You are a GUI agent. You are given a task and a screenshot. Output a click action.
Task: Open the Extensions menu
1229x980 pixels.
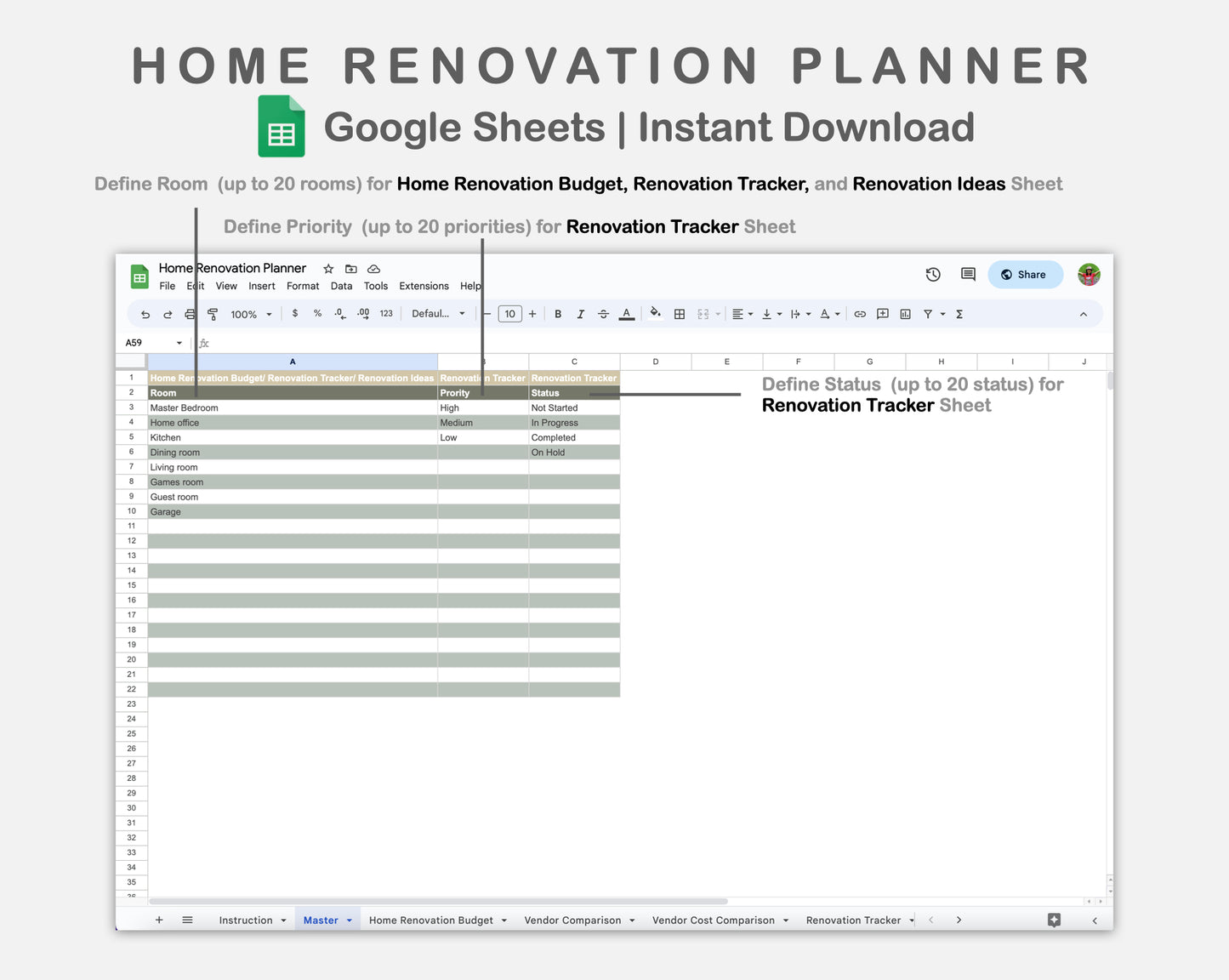(424, 287)
